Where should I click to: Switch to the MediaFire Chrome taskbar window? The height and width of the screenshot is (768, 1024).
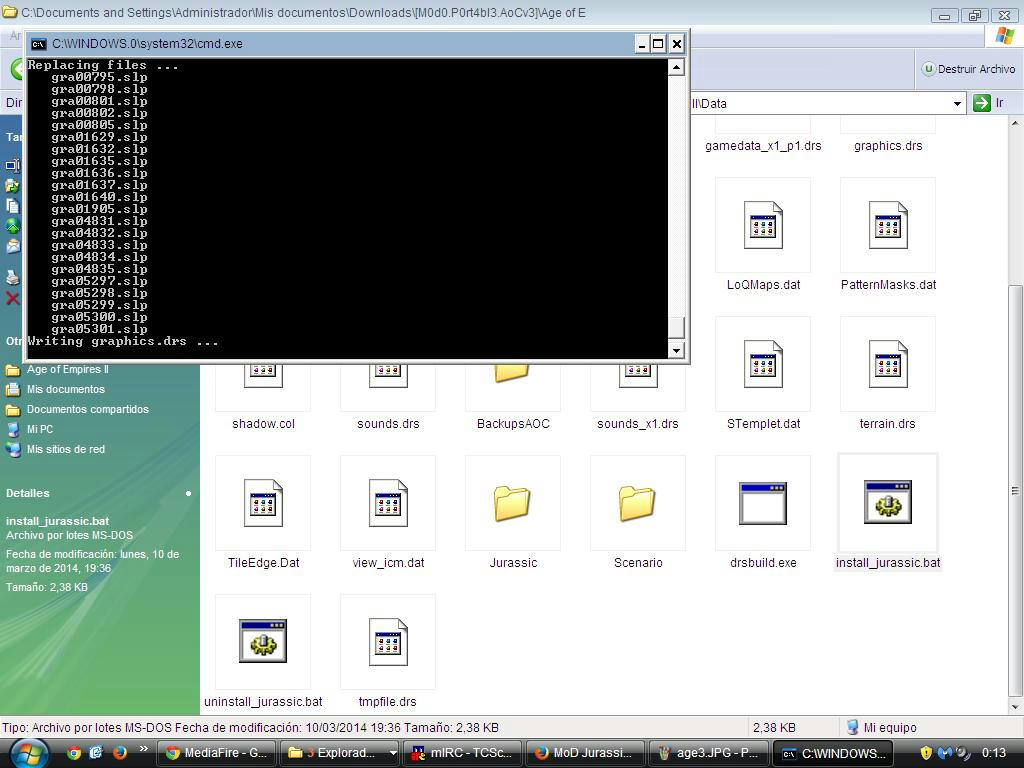coord(217,753)
